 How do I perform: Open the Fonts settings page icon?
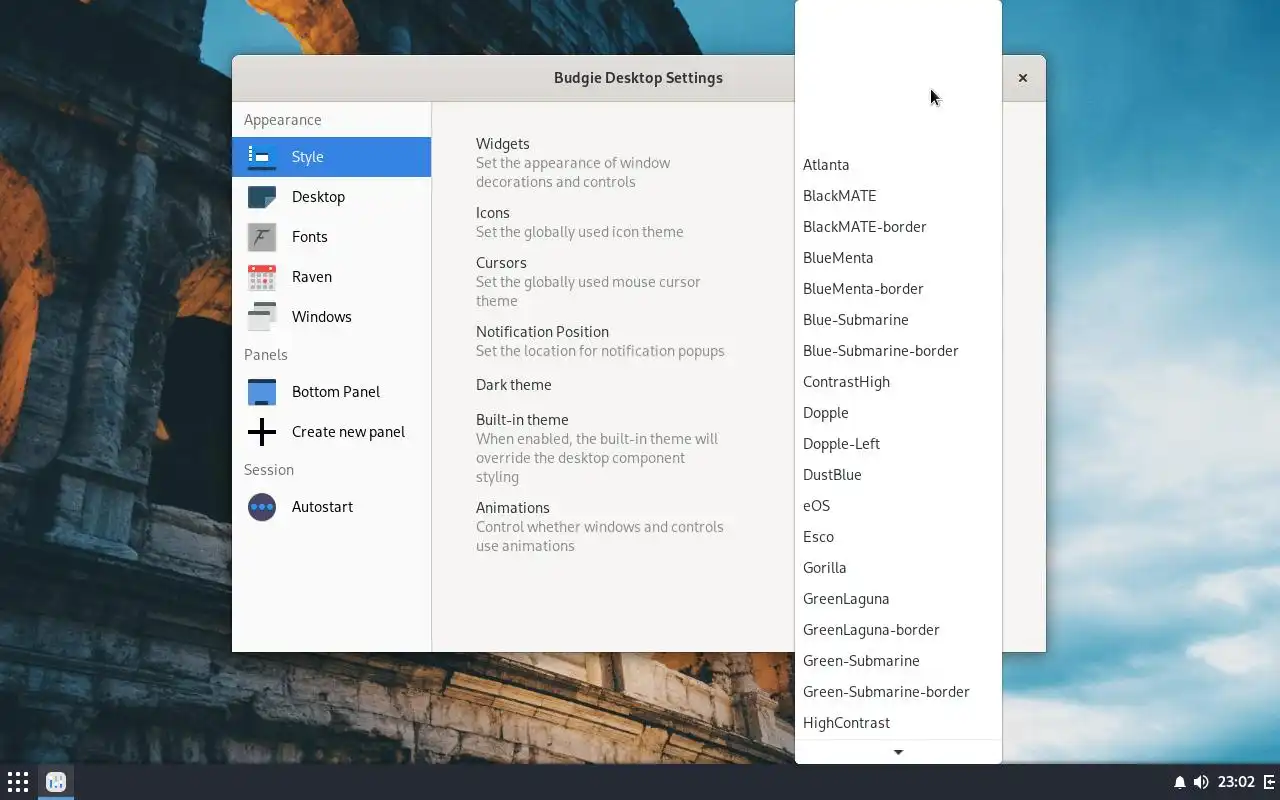click(x=262, y=237)
